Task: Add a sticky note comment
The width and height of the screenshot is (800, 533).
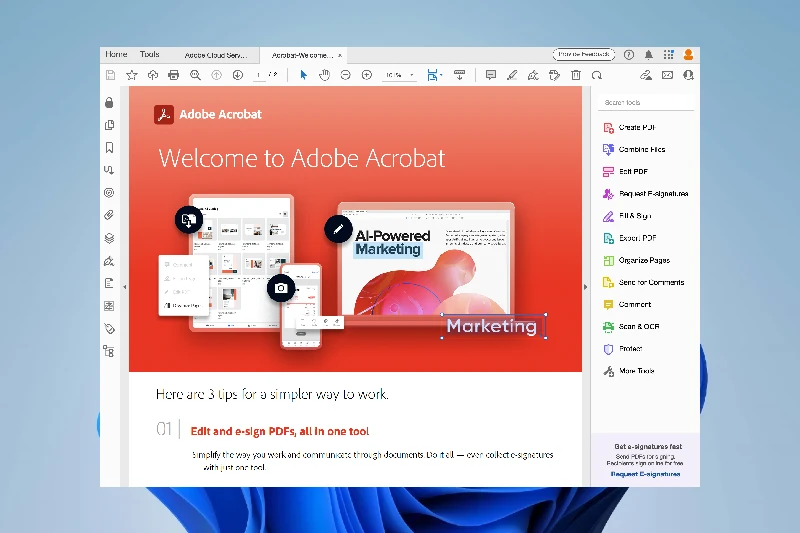Action: coord(491,75)
